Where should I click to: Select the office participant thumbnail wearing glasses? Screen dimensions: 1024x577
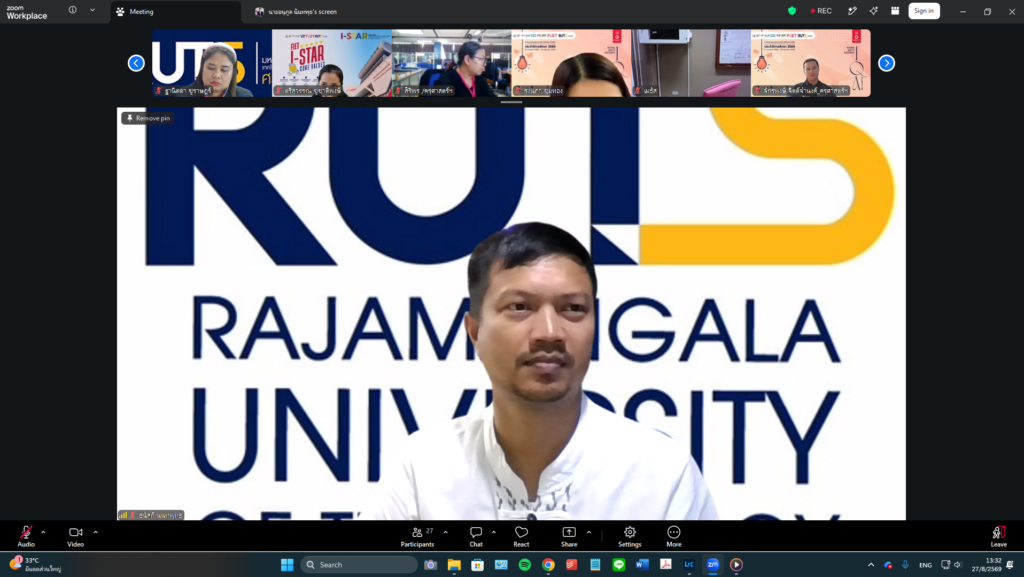[451, 63]
